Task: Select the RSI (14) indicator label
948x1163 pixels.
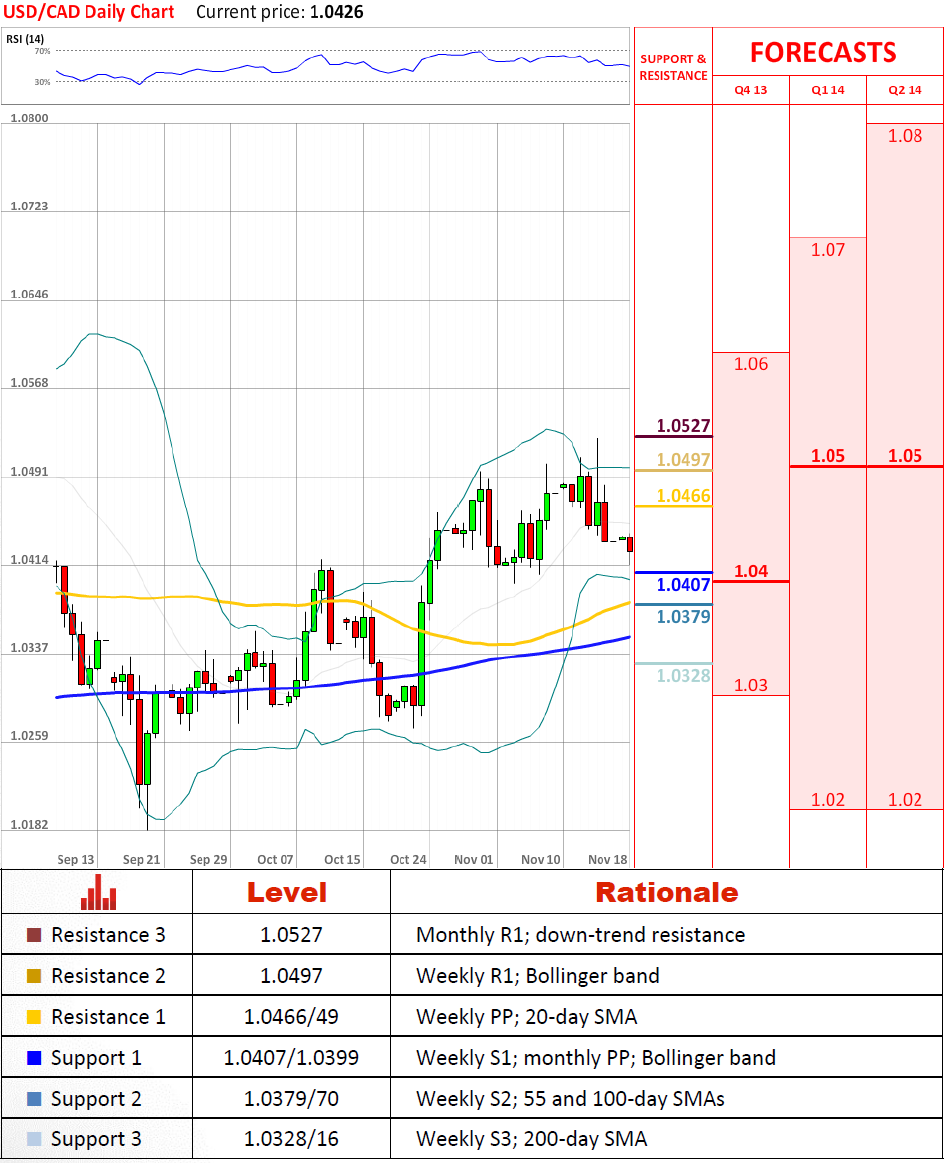Action: coord(26,39)
